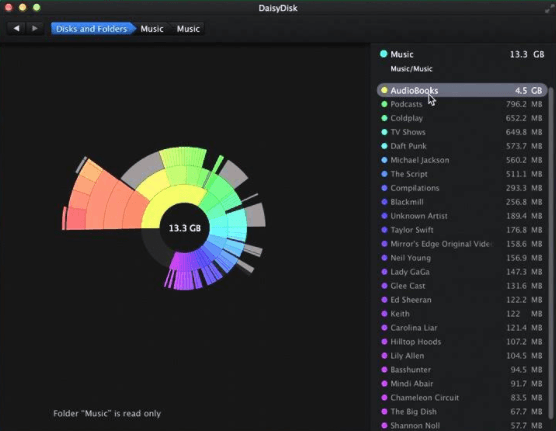Click the Music/Music path text
The width and height of the screenshot is (556, 431).
pos(411,69)
